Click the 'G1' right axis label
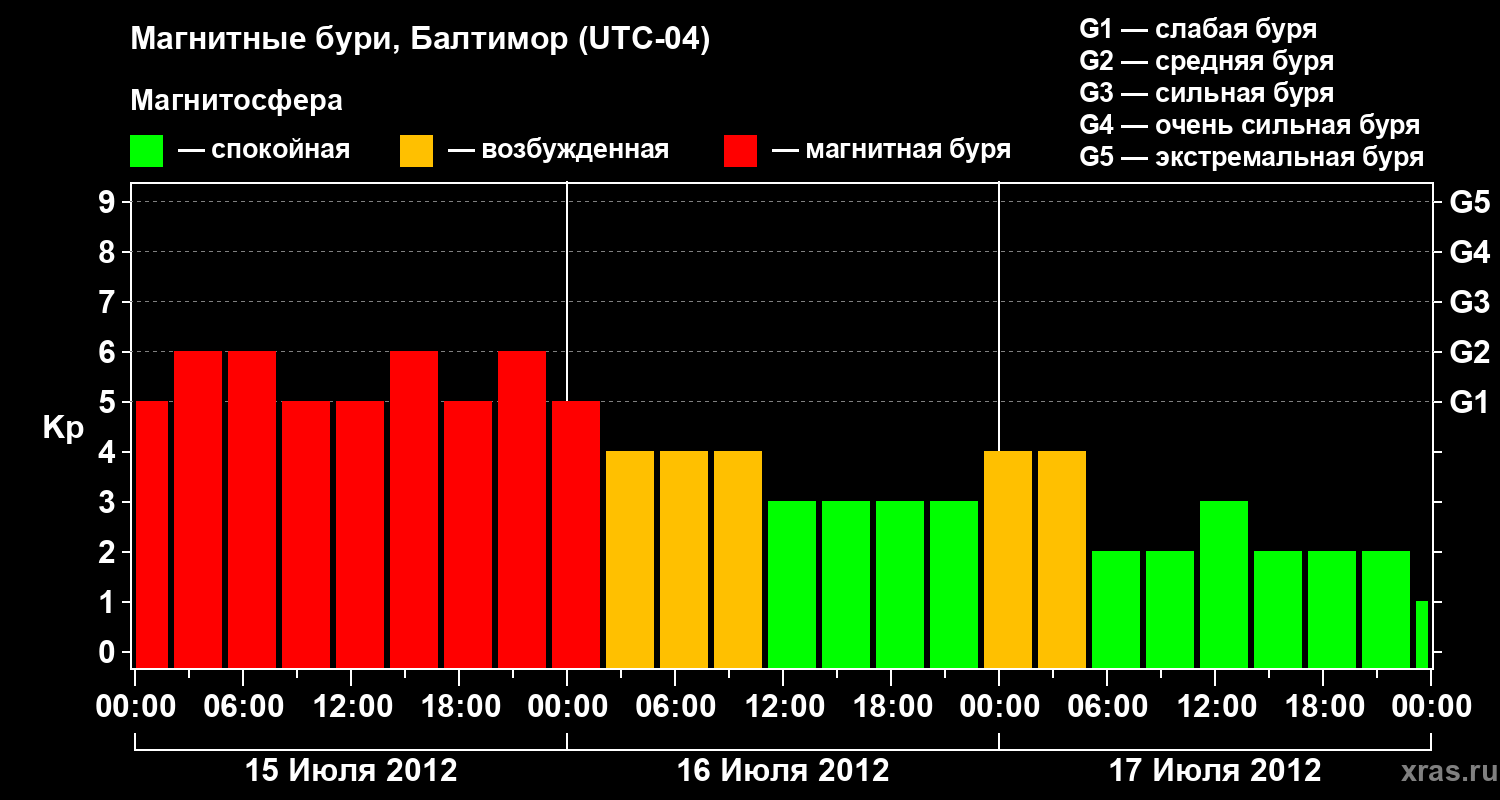 (x=1469, y=402)
